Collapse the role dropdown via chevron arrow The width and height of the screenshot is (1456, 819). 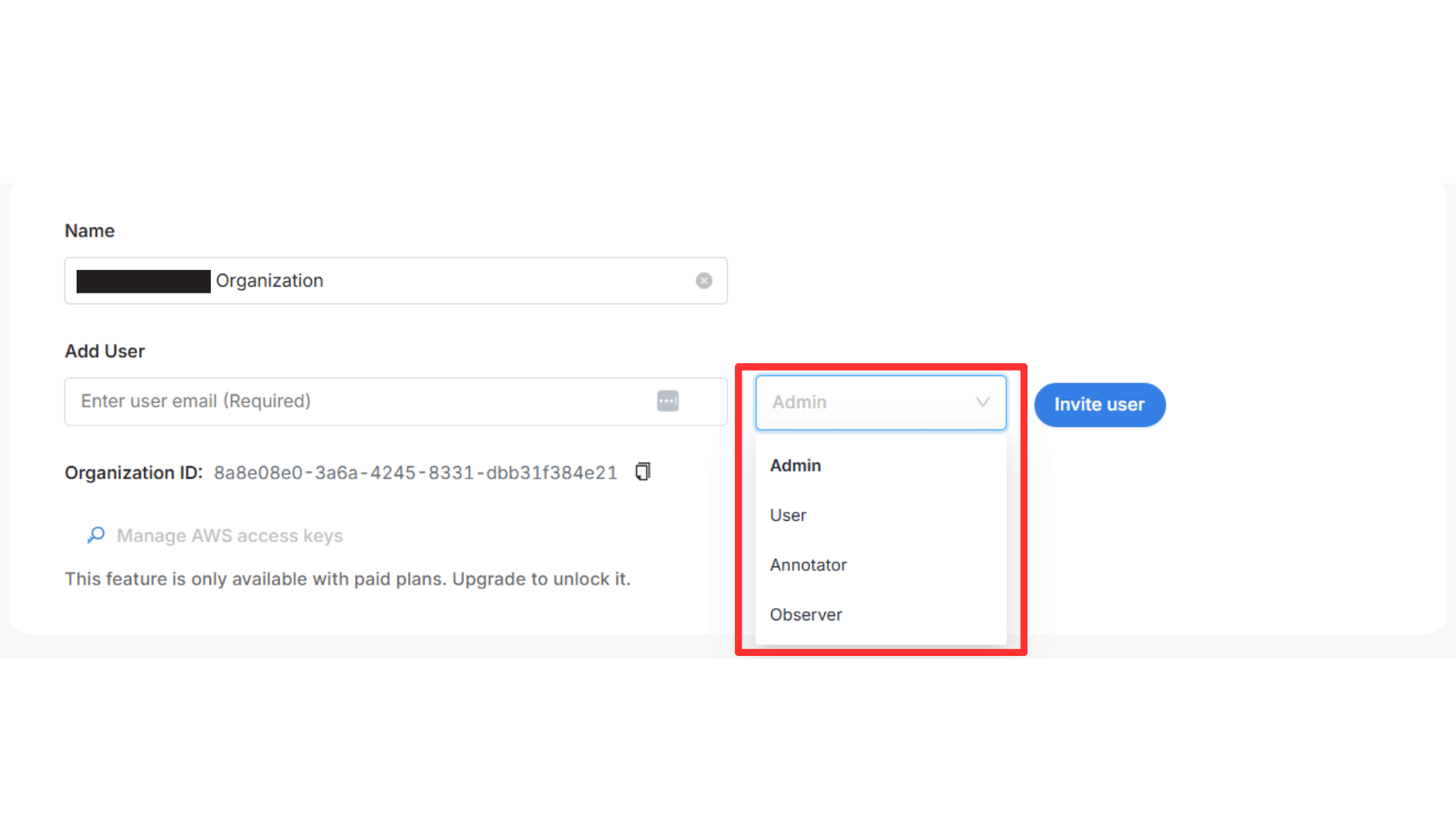pos(982,402)
